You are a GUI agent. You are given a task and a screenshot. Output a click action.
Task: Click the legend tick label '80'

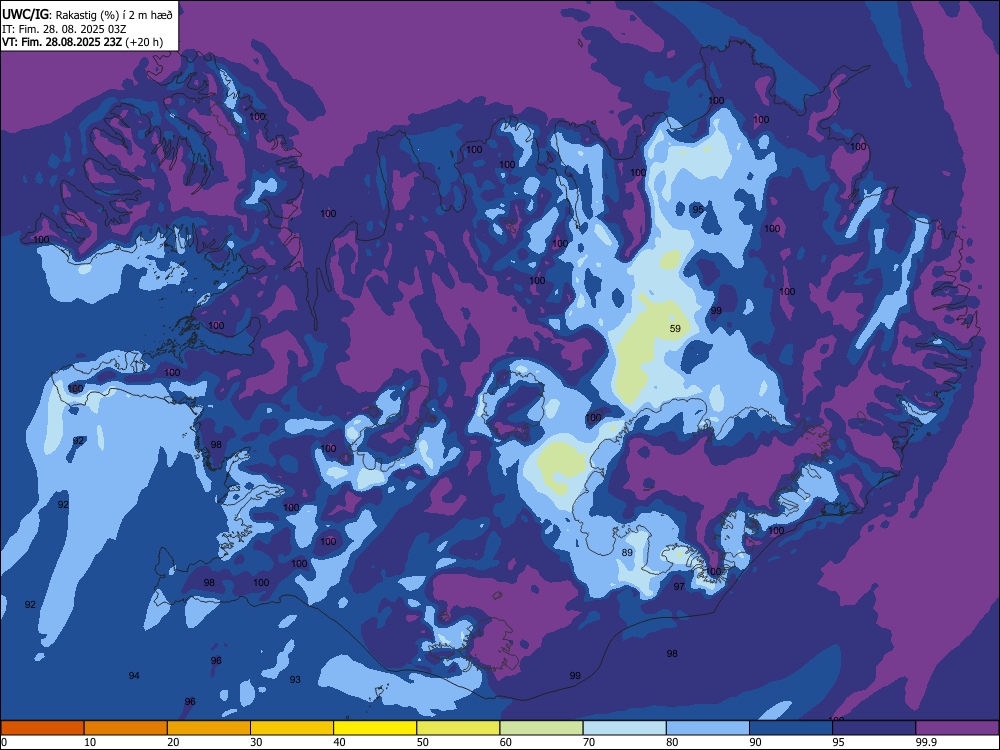pos(672,742)
